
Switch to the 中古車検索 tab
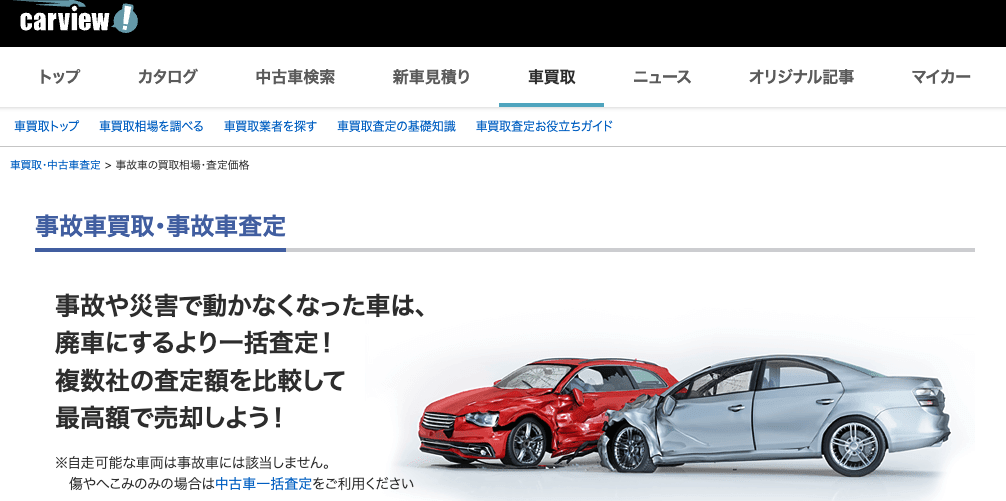coord(295,78)
